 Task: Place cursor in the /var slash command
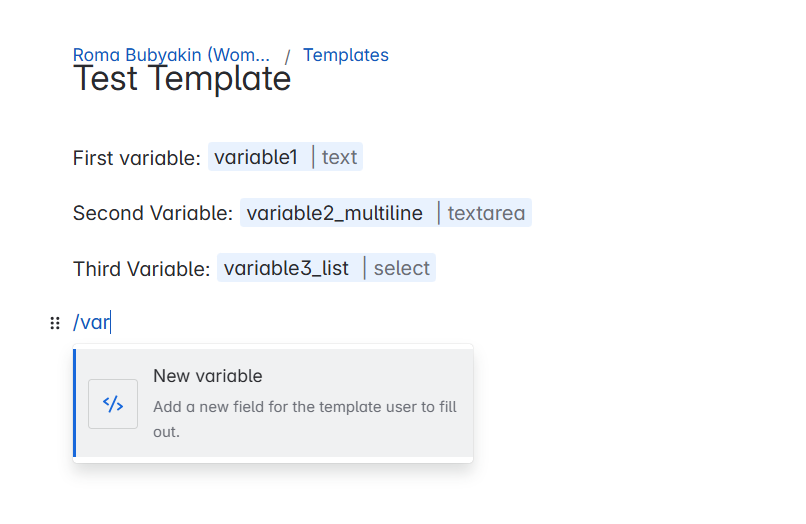pos(91,322)
